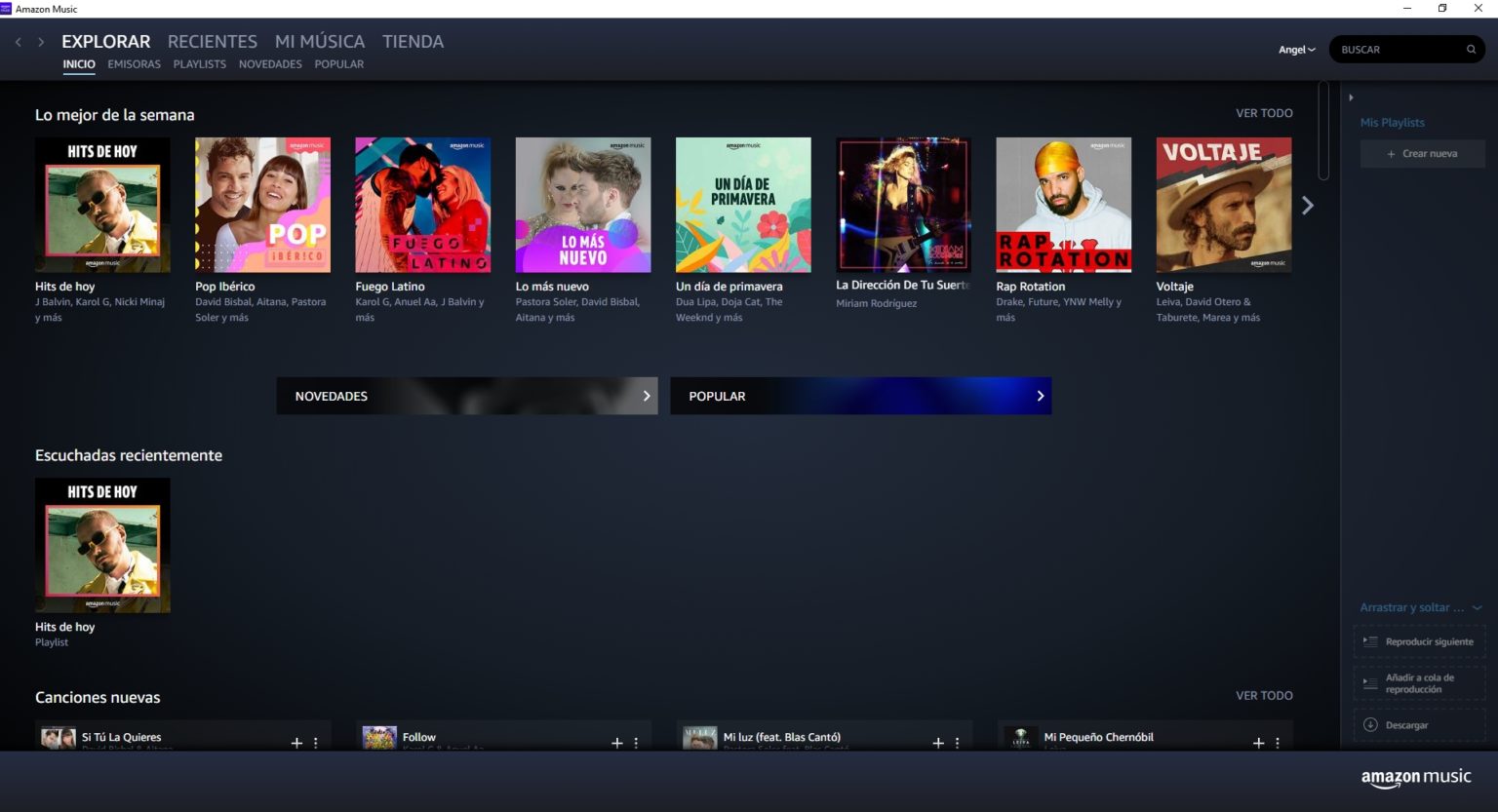Open the Lo más nuevo playlist cover
Image resolution: width=1498 pixels, height=812 pixels.
[x=583, y=205]
